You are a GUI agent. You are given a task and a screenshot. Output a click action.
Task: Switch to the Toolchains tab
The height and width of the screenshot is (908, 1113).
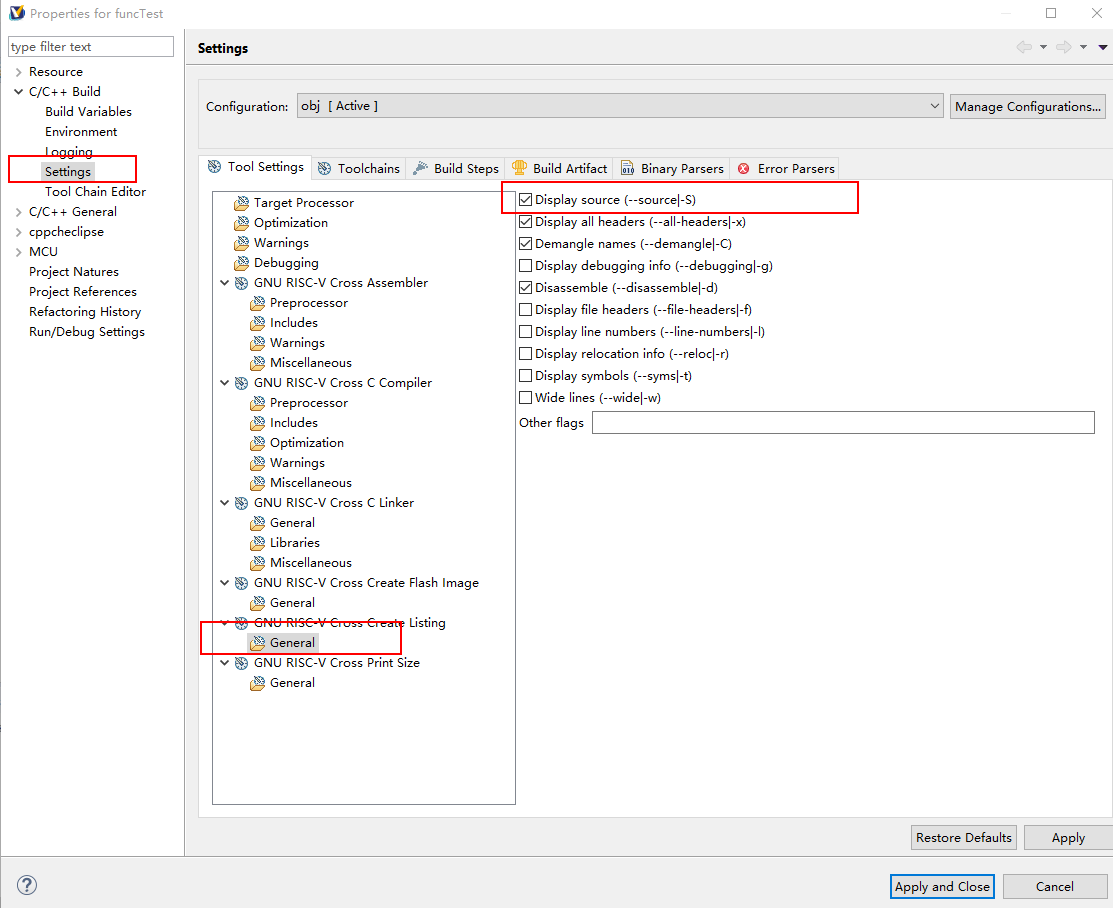point(359,169)
